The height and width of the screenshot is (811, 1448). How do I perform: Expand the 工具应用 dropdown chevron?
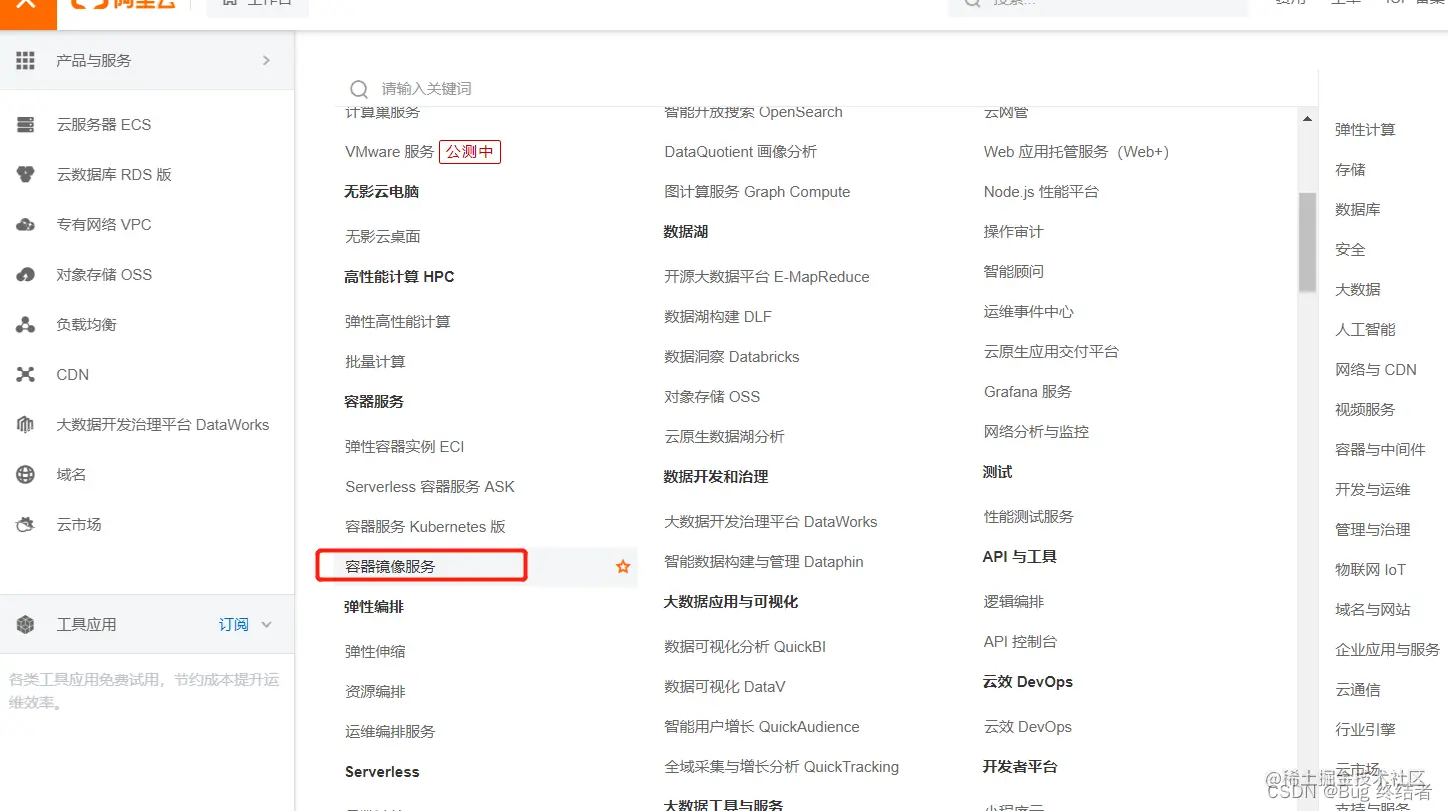pos(266,625)
